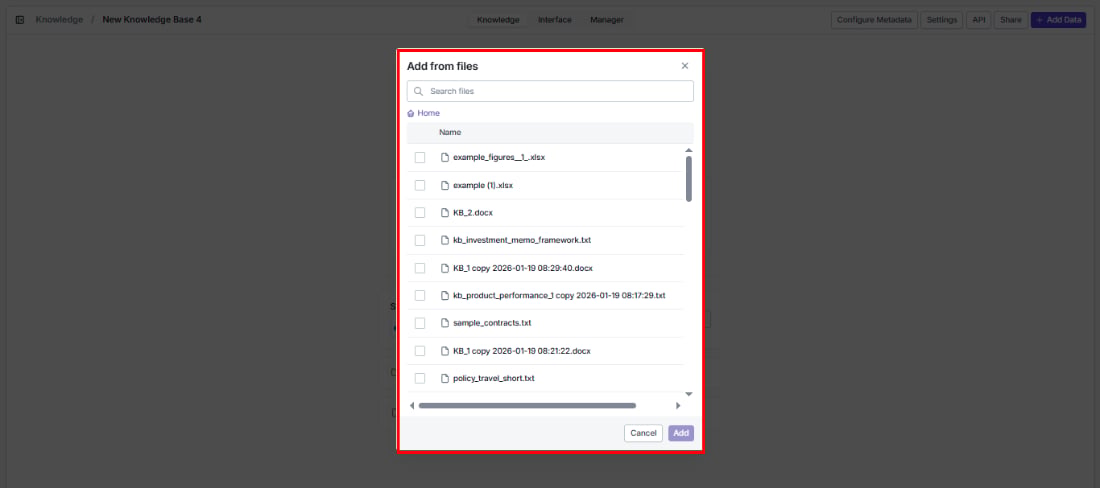Open the API button
Screen dimensions: 1100x490
click(979, 20)
